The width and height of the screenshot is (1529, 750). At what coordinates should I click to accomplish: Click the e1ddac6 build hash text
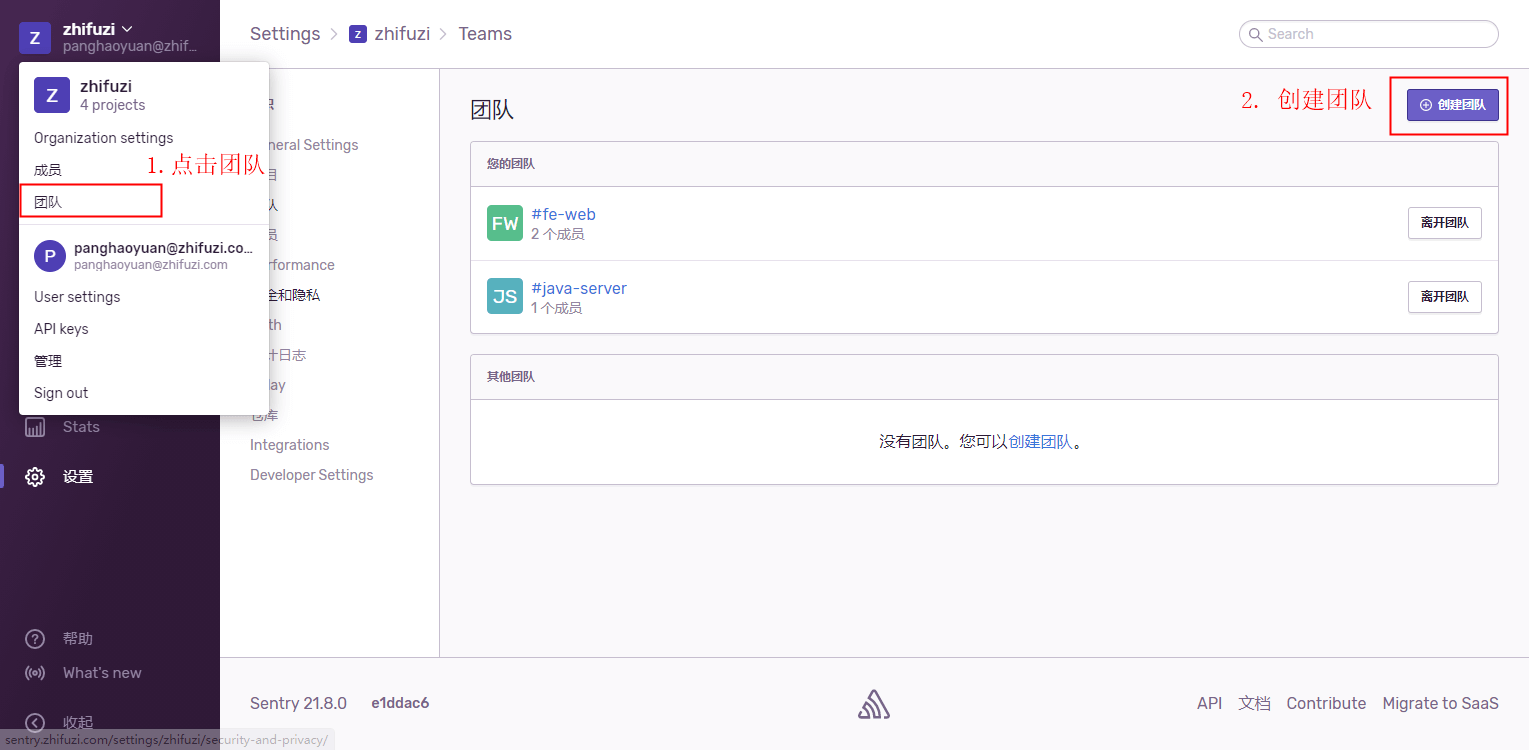(400, 703)
